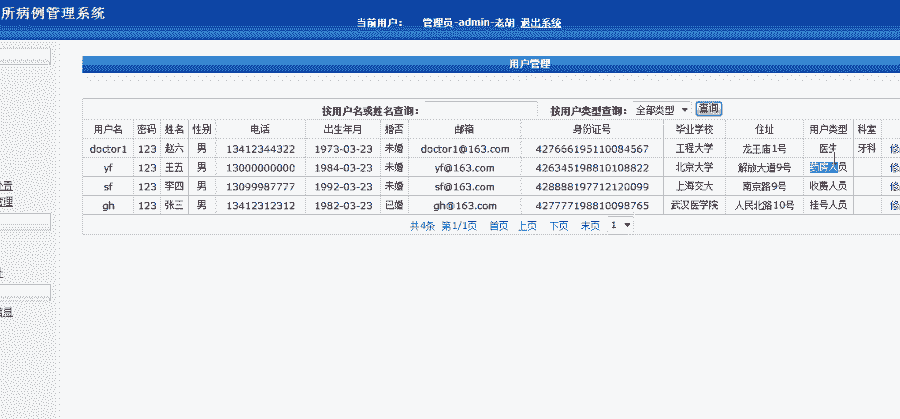Click the edit link in sf row
The height and width of the screenshot is (419, 900).
(893, 187)
